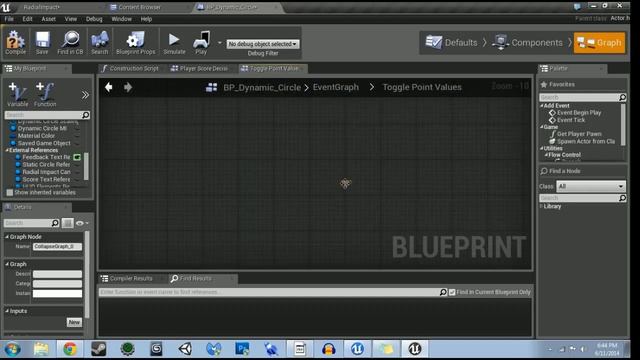Open Chrome from the taskbar
Image resolution: width=640 pixels, height=360 pixels.
pos(70,349)
